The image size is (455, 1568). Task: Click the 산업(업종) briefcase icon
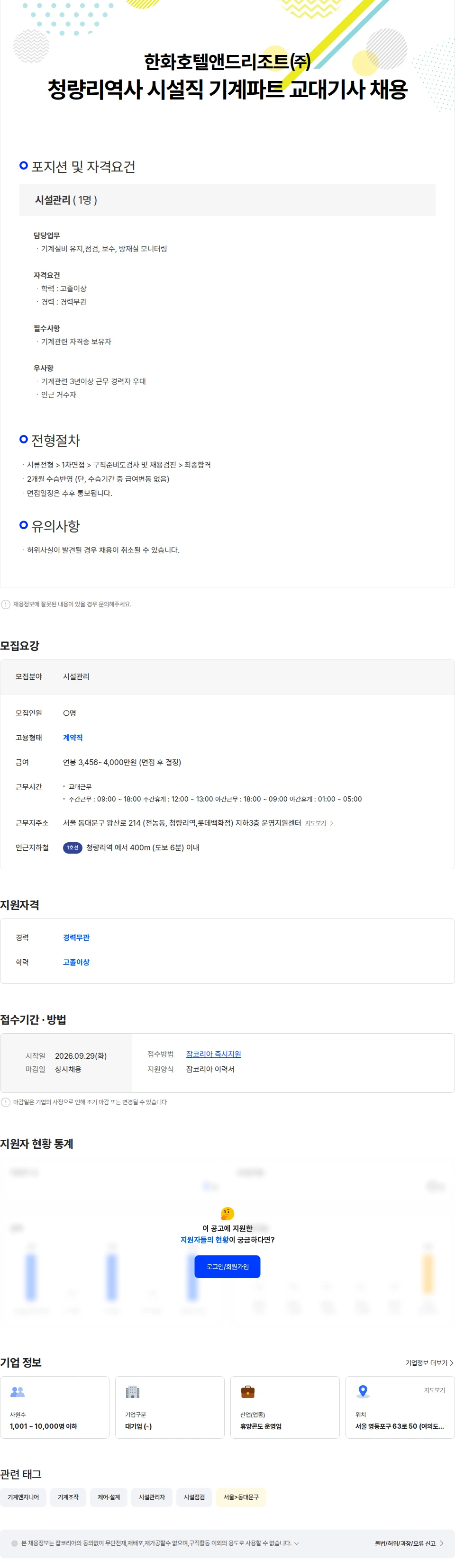coord(248,1391)
